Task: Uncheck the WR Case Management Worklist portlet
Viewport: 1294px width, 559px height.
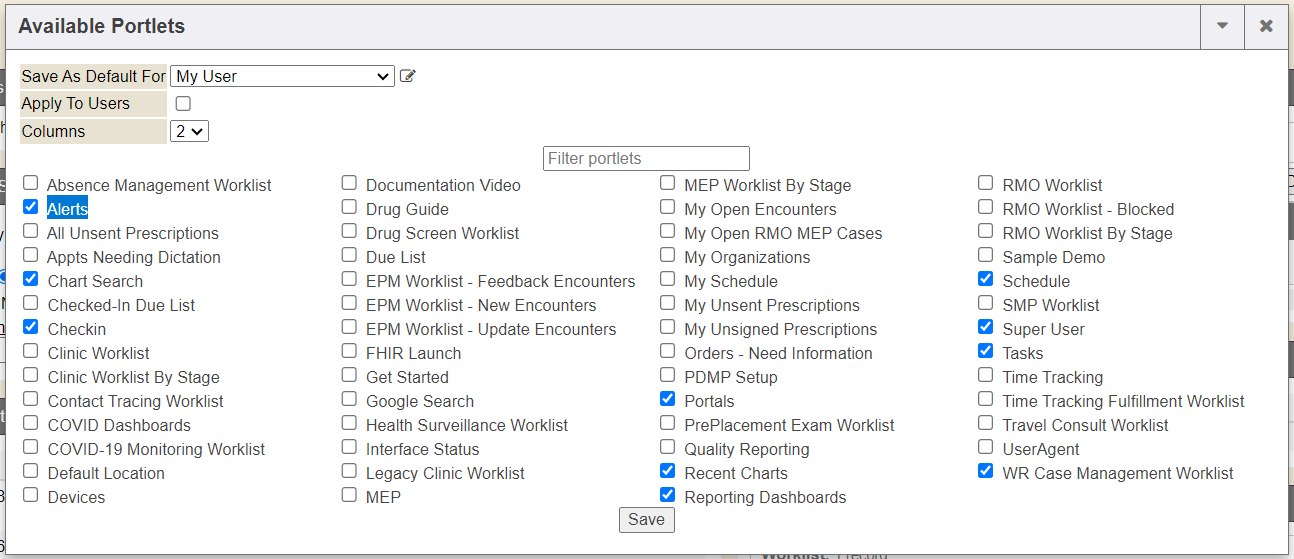Action: [986, 471]
